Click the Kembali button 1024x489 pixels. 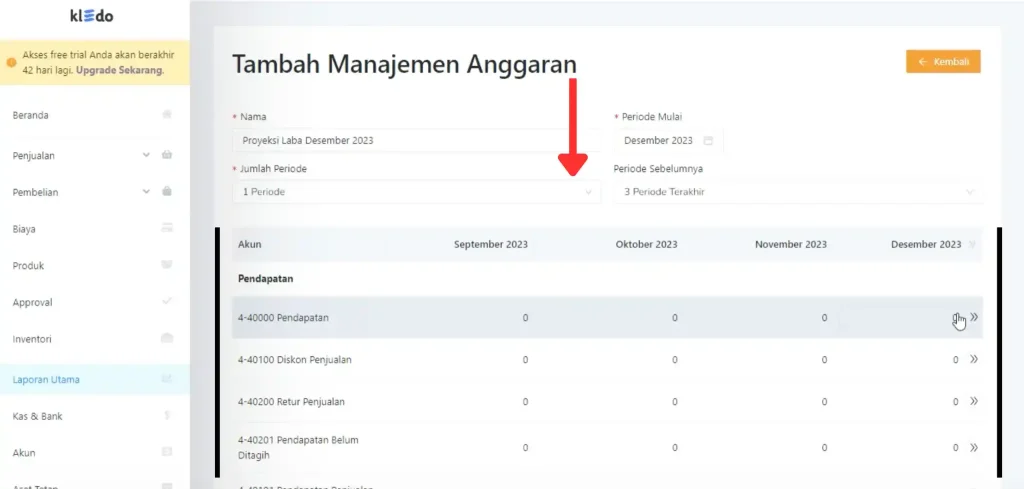pos(943,61)
